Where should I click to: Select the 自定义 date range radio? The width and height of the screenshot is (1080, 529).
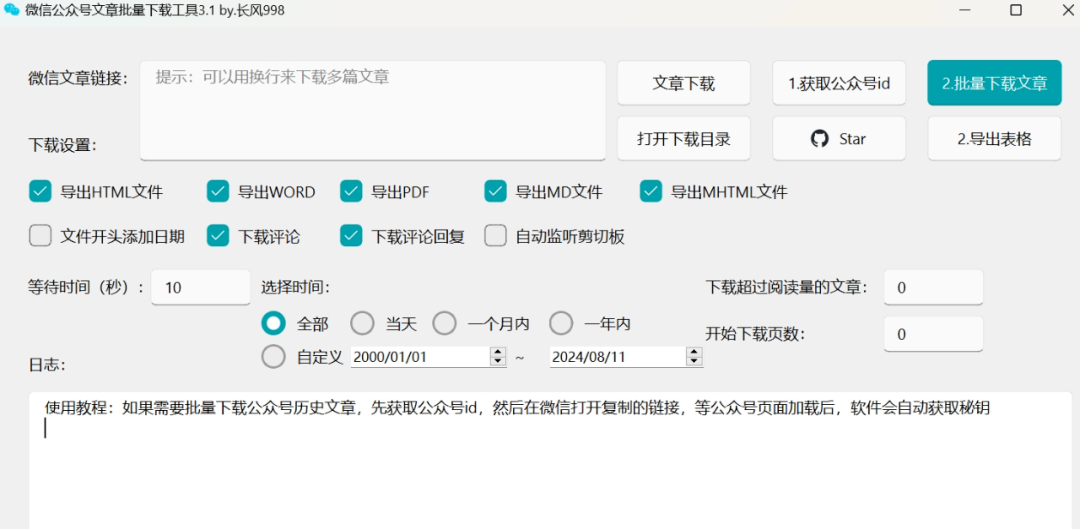click(x=273, y=357)
